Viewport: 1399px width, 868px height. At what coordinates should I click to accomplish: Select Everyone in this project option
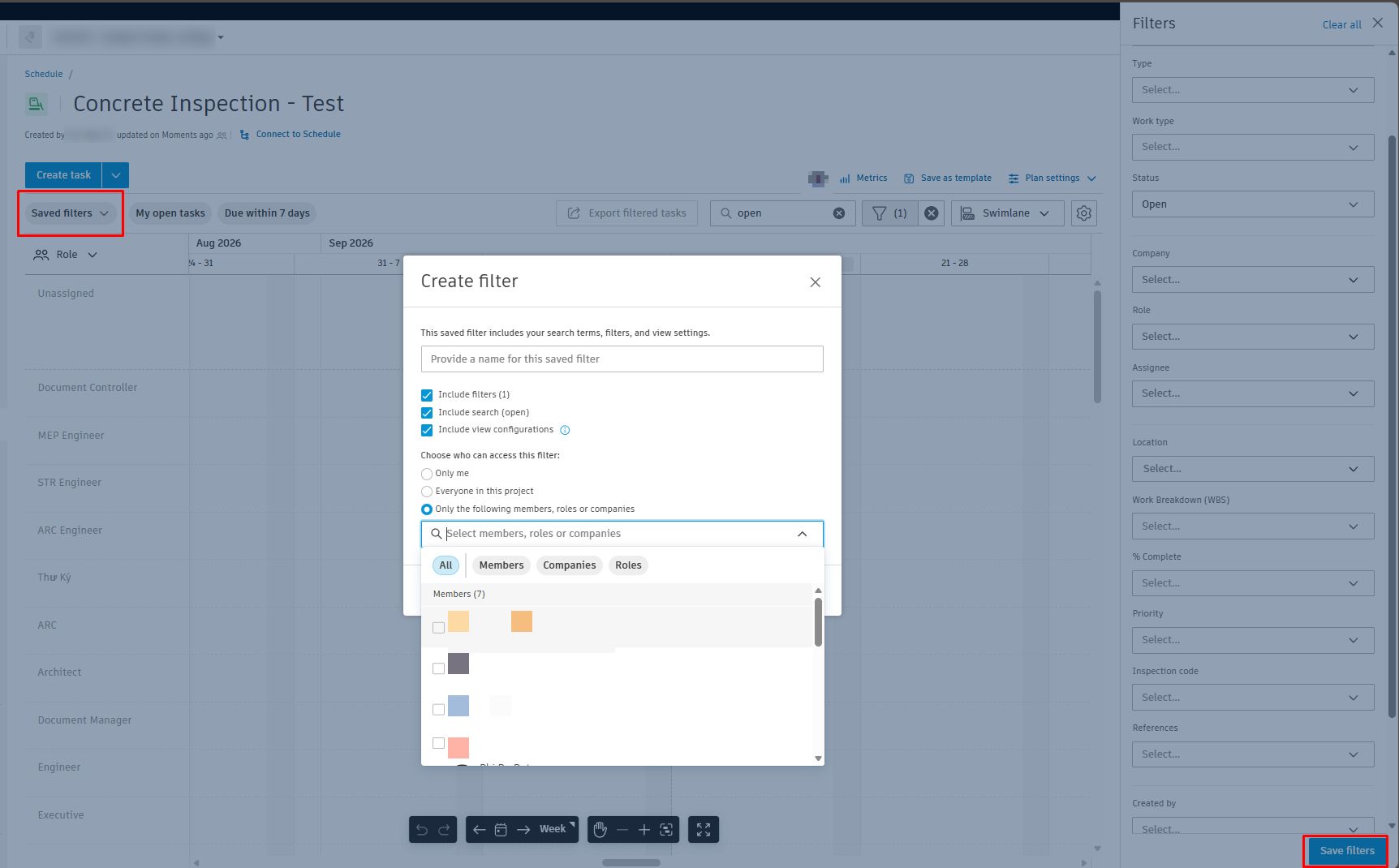click(427, 492)
